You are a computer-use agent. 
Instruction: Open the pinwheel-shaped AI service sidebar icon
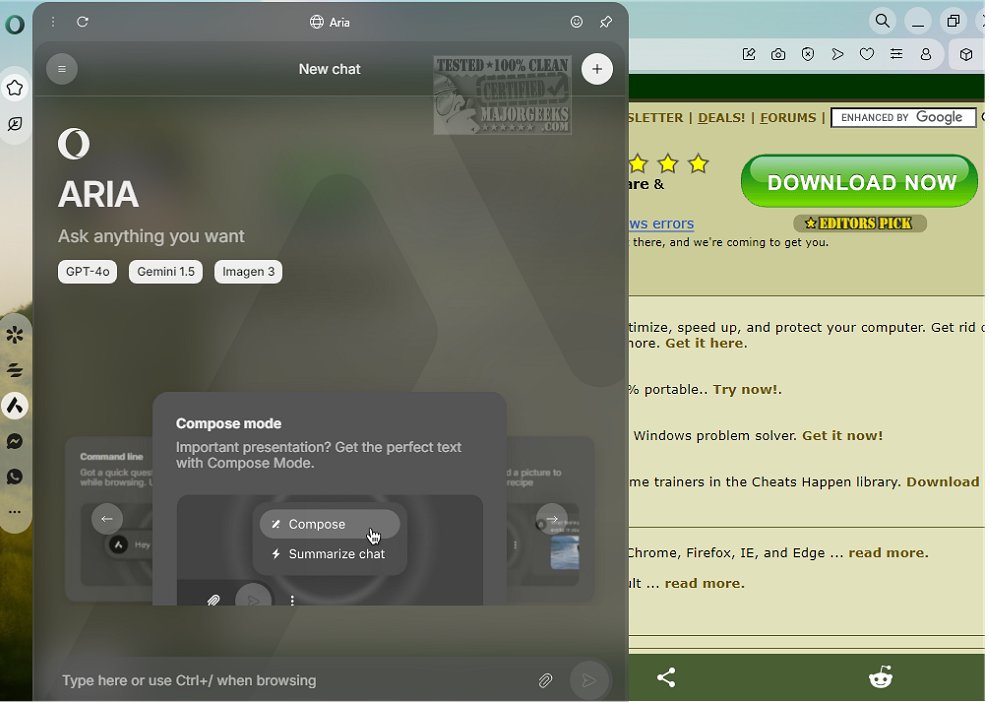tap(15, 334)
